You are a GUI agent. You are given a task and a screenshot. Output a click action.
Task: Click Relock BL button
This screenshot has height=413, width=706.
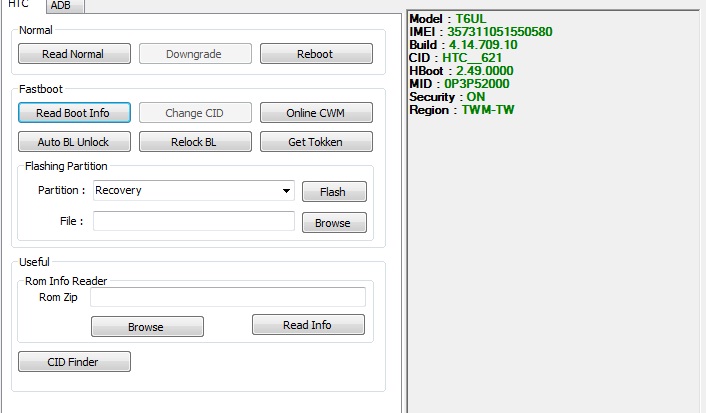point(195,141)
